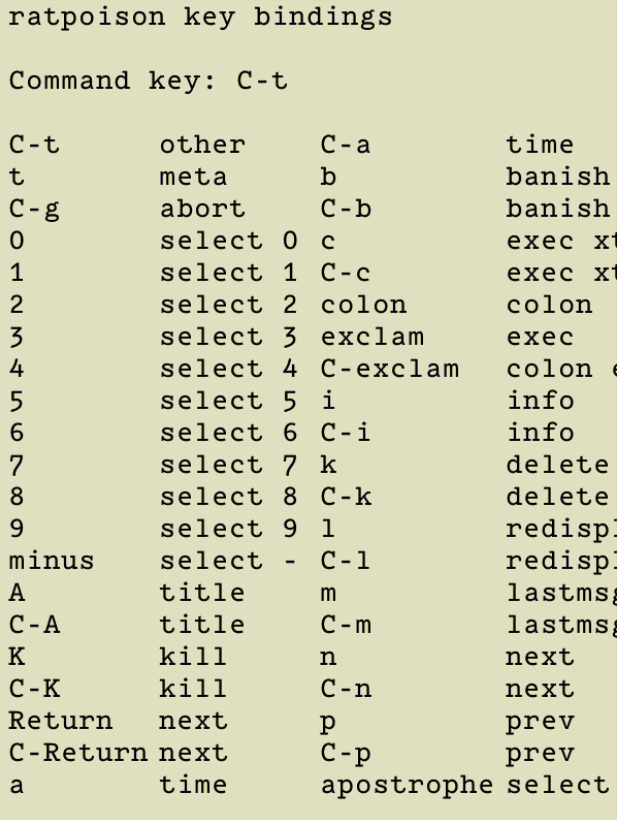The image size is (617, 820).
Task: Click the 'colon' key label
Action: click(363, 305)
